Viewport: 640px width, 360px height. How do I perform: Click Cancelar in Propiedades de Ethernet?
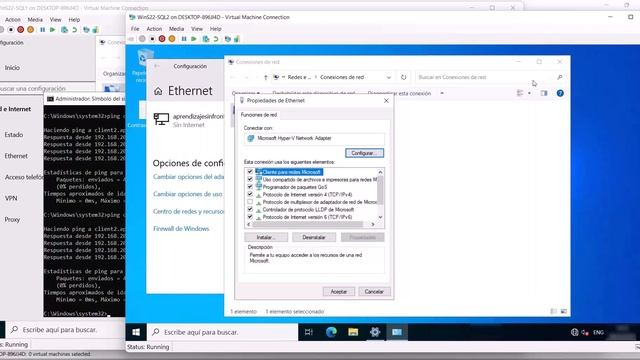click(x=374, y=291)
